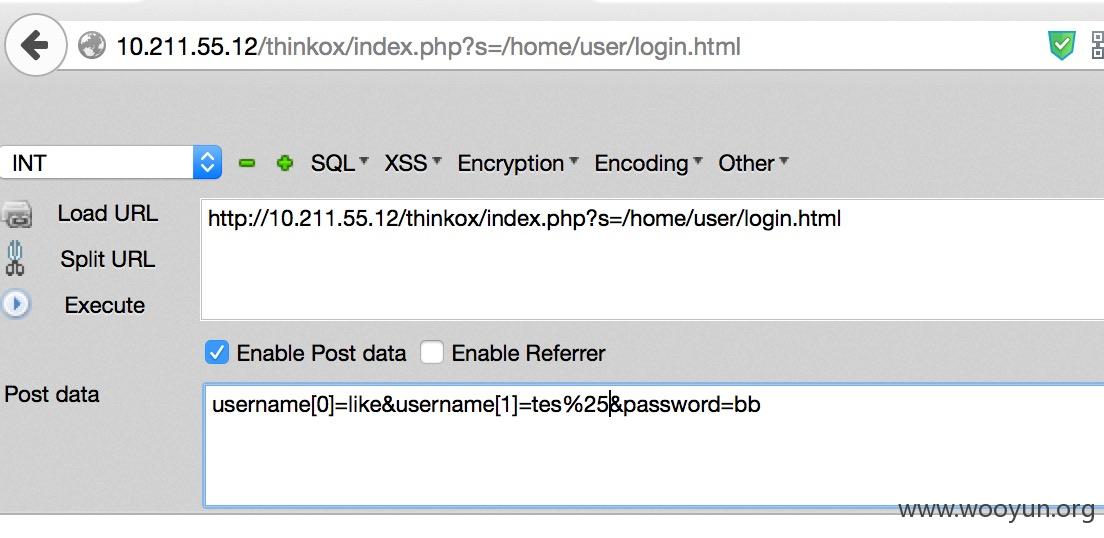Open the Encryption menu
The image size is (1104, 538).
[x=518, y=163]
